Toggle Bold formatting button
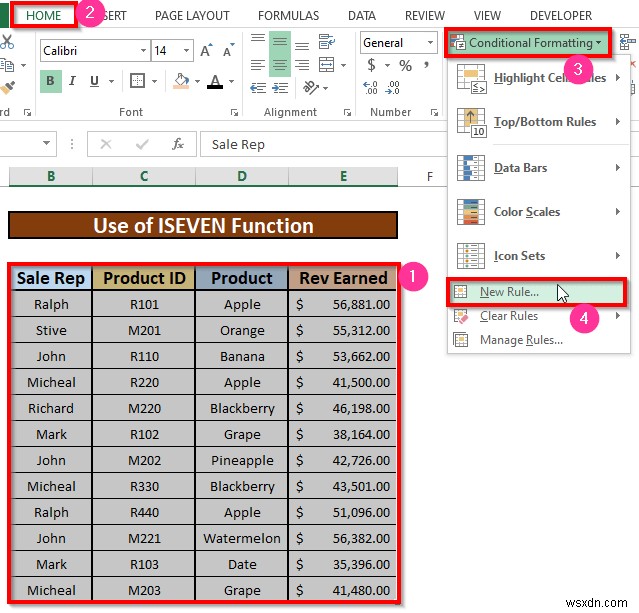639x613 pixels. tap(51, 81)
